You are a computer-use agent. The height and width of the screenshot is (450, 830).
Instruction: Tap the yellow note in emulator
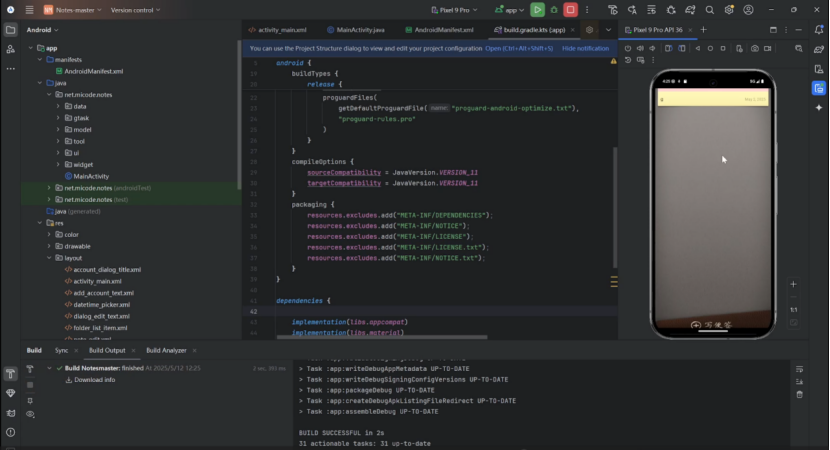(x=712, y=98)
